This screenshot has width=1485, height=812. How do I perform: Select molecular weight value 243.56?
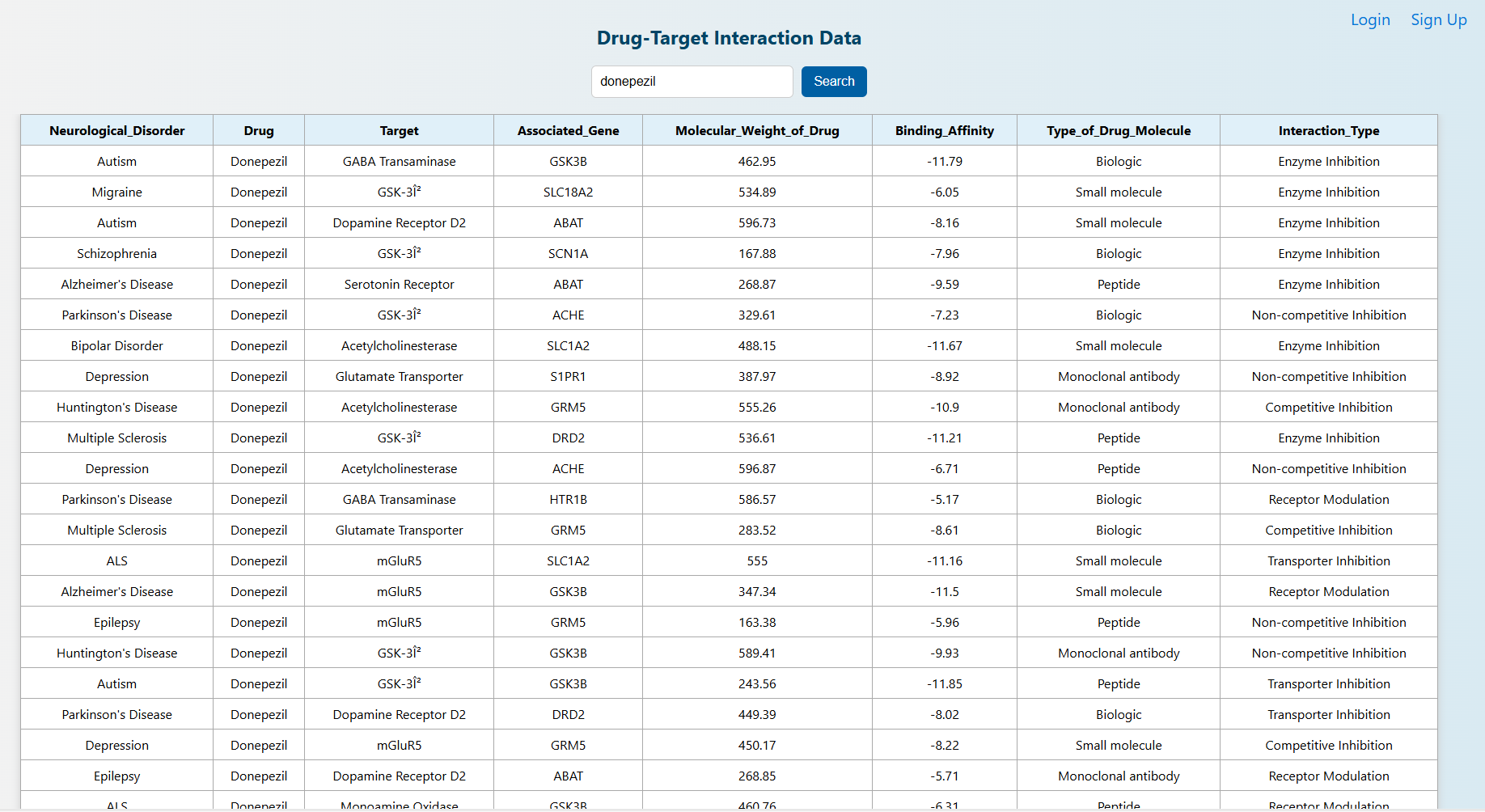(x=757, y=683)
